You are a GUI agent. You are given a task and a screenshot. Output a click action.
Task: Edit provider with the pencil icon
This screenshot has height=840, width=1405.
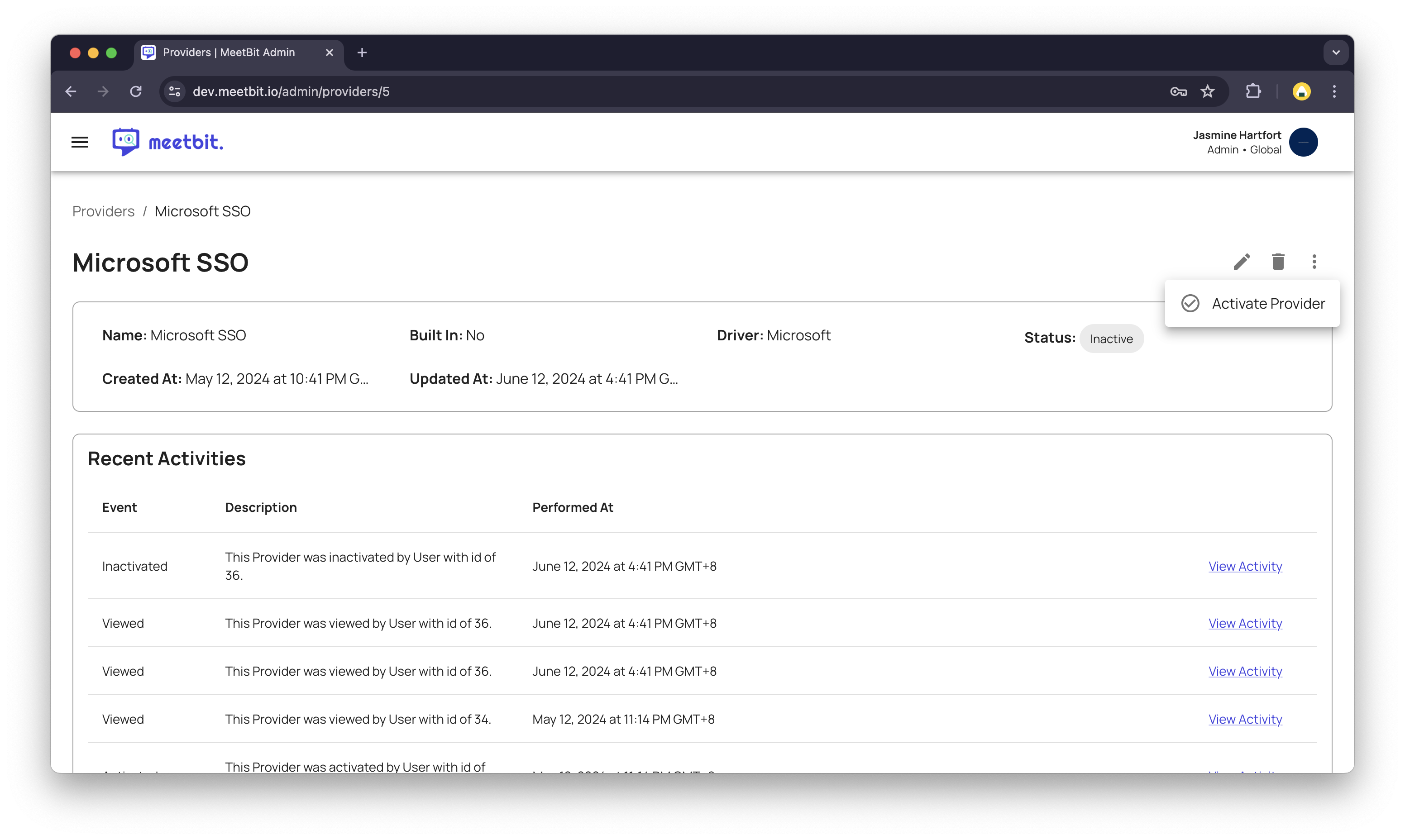[x=1242, y=262]
